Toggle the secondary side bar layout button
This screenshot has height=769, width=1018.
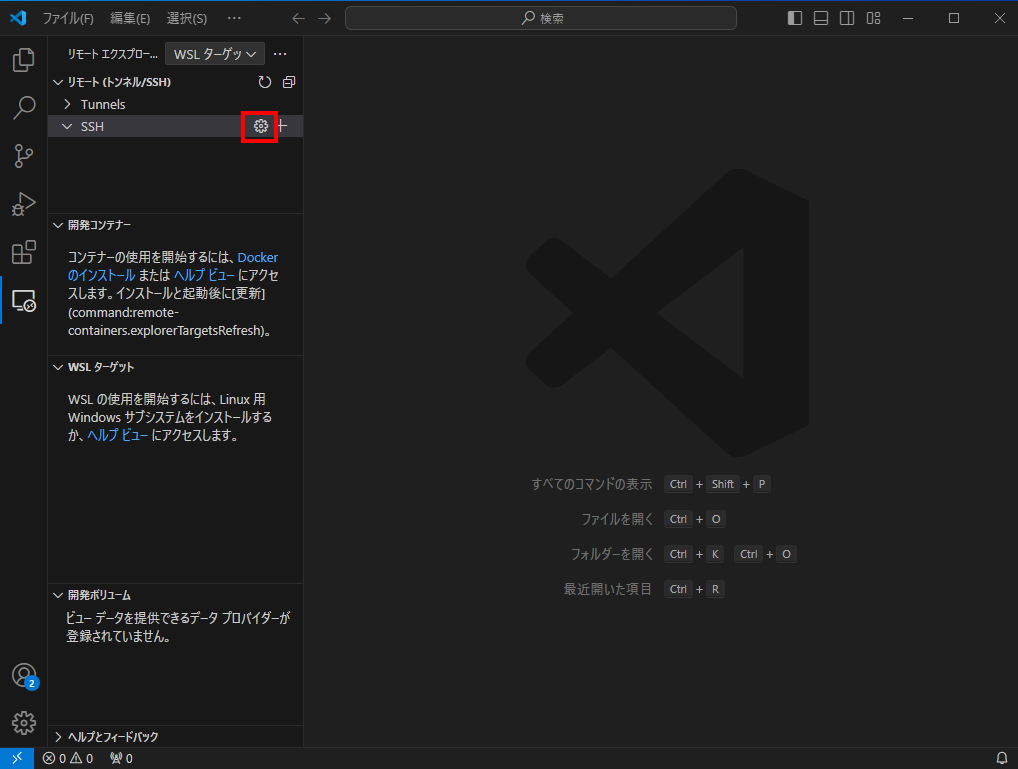[847, 18]
